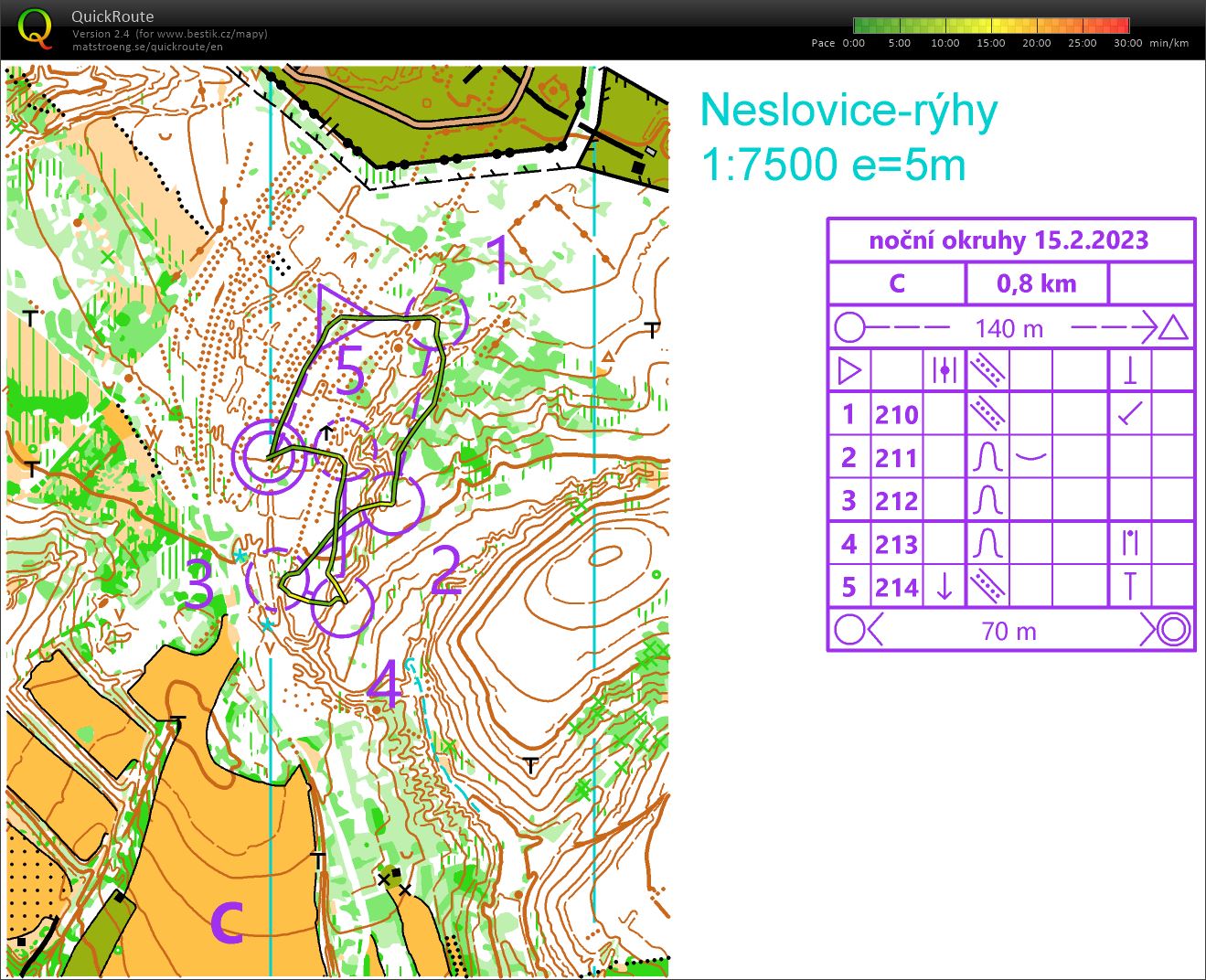This screenshot has height=980, width=1206.
Task: Click the check mark symbol in control 1 row
Action: pos(1130,414)
